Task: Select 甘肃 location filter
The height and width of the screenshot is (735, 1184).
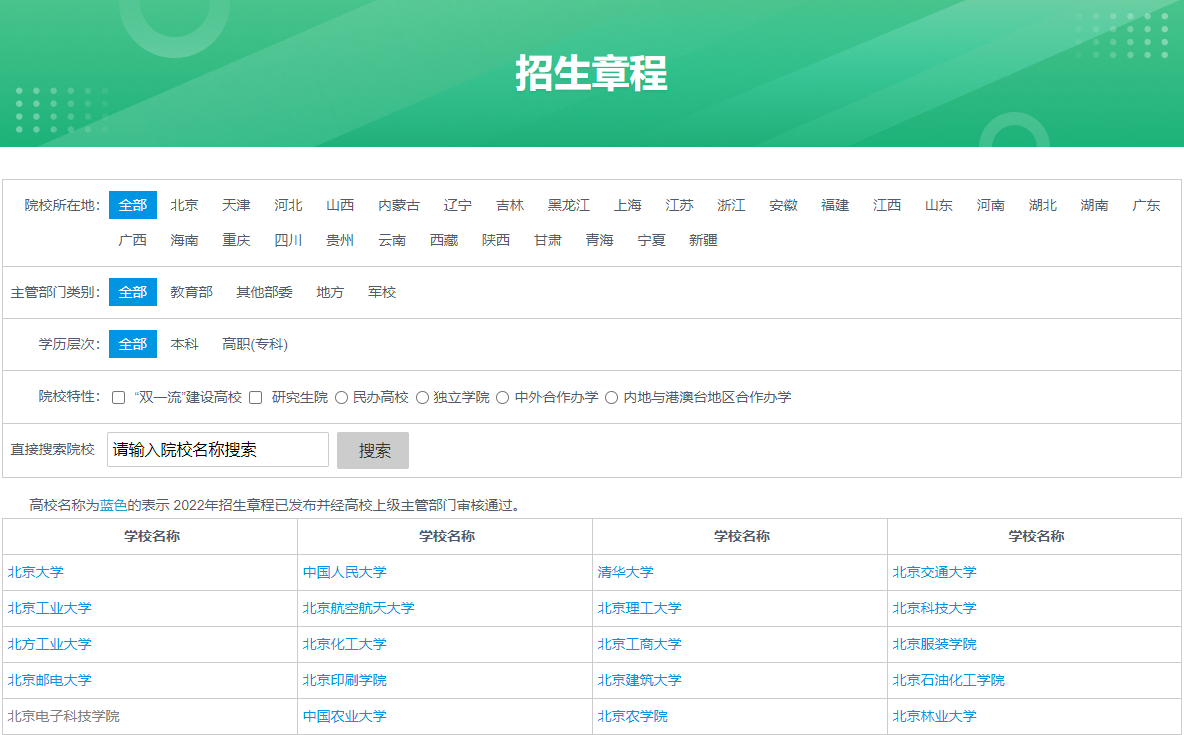Action: tap(547, 239)
